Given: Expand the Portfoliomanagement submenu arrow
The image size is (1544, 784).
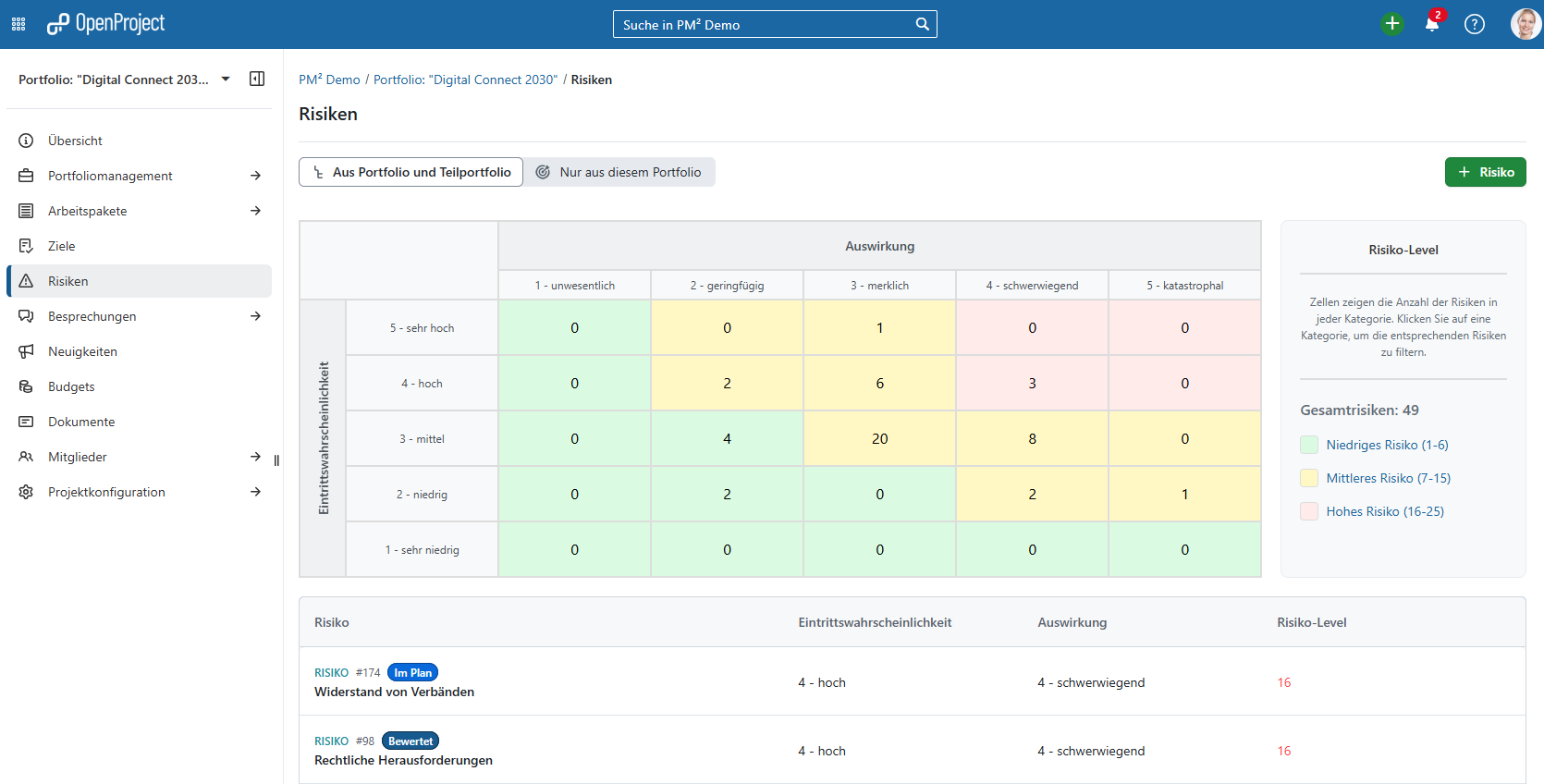Looking at the screenshot, I should [255, 176].
